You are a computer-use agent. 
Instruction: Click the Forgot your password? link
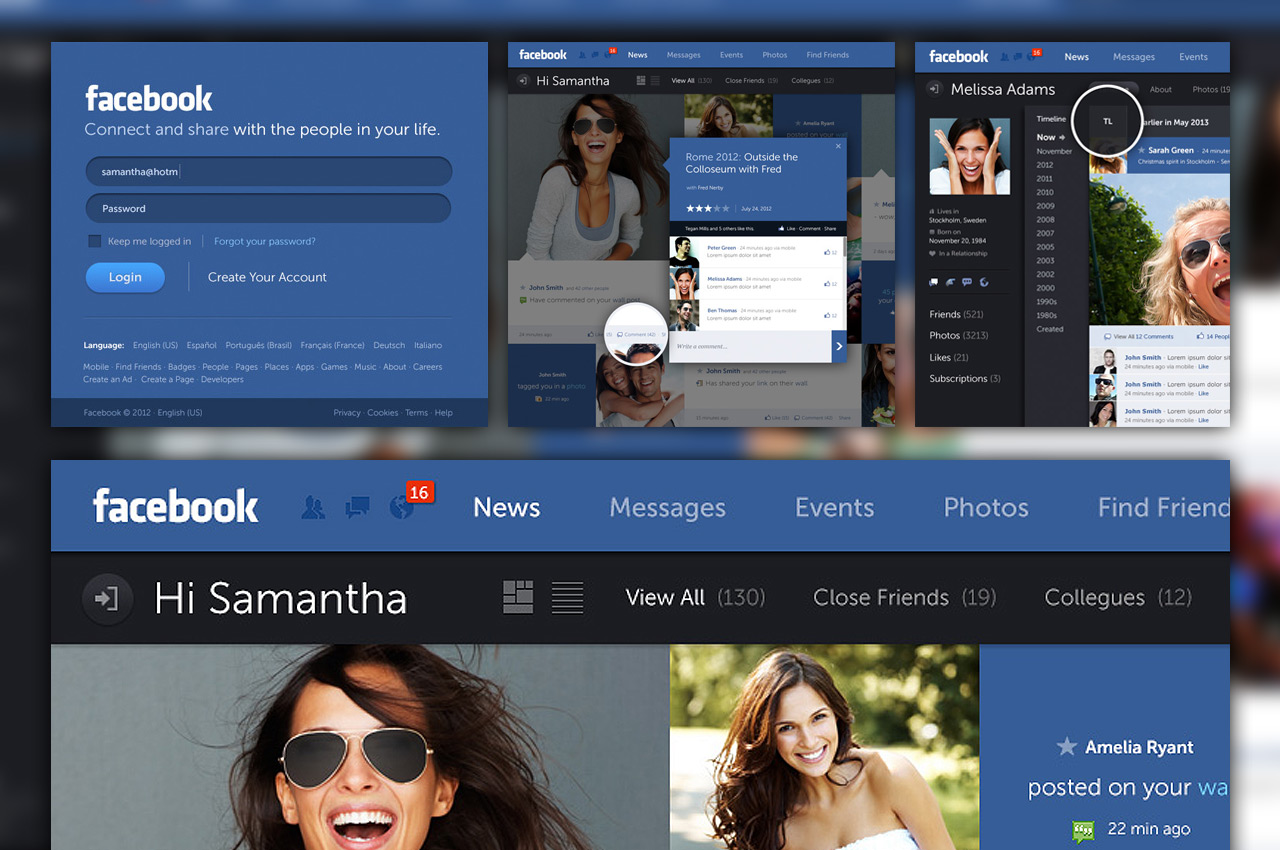pos(265,241)
